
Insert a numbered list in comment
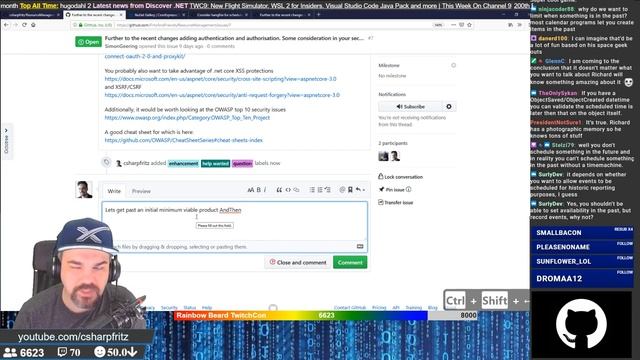pyautogui.click(x=320, y=190)
